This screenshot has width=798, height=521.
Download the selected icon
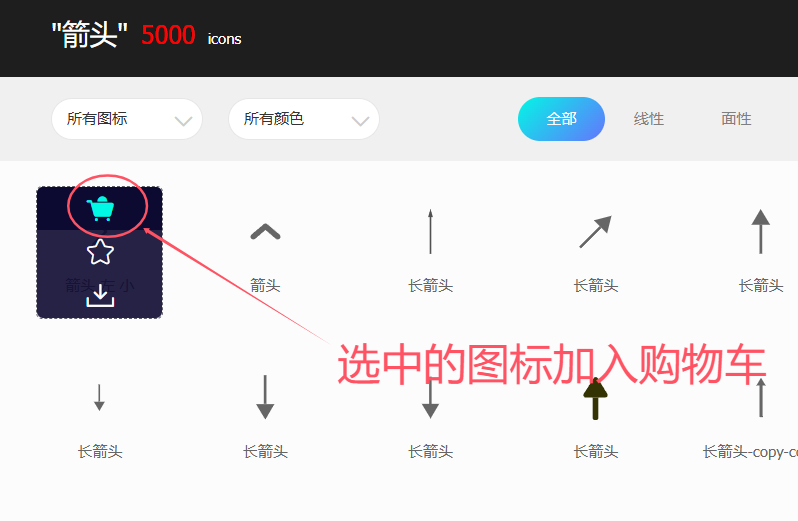point(100,296)
